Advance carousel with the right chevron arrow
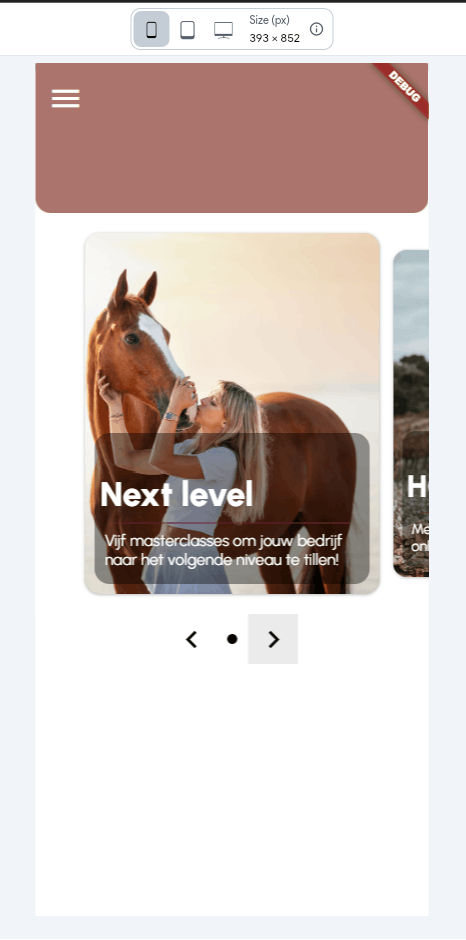The image size is (466, 940). click(x=273, y=639)
